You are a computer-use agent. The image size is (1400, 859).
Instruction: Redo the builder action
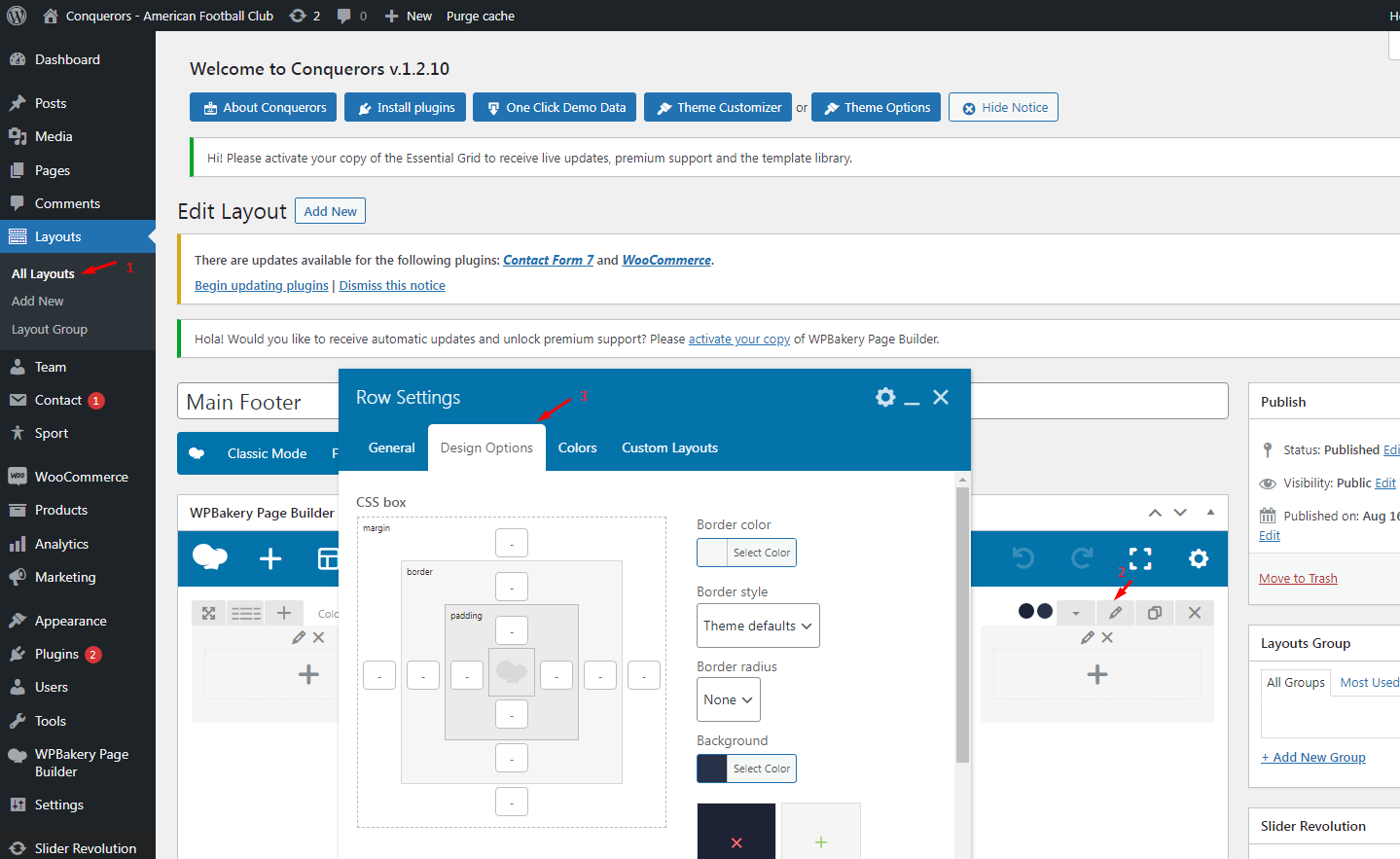click(1082, 557)
